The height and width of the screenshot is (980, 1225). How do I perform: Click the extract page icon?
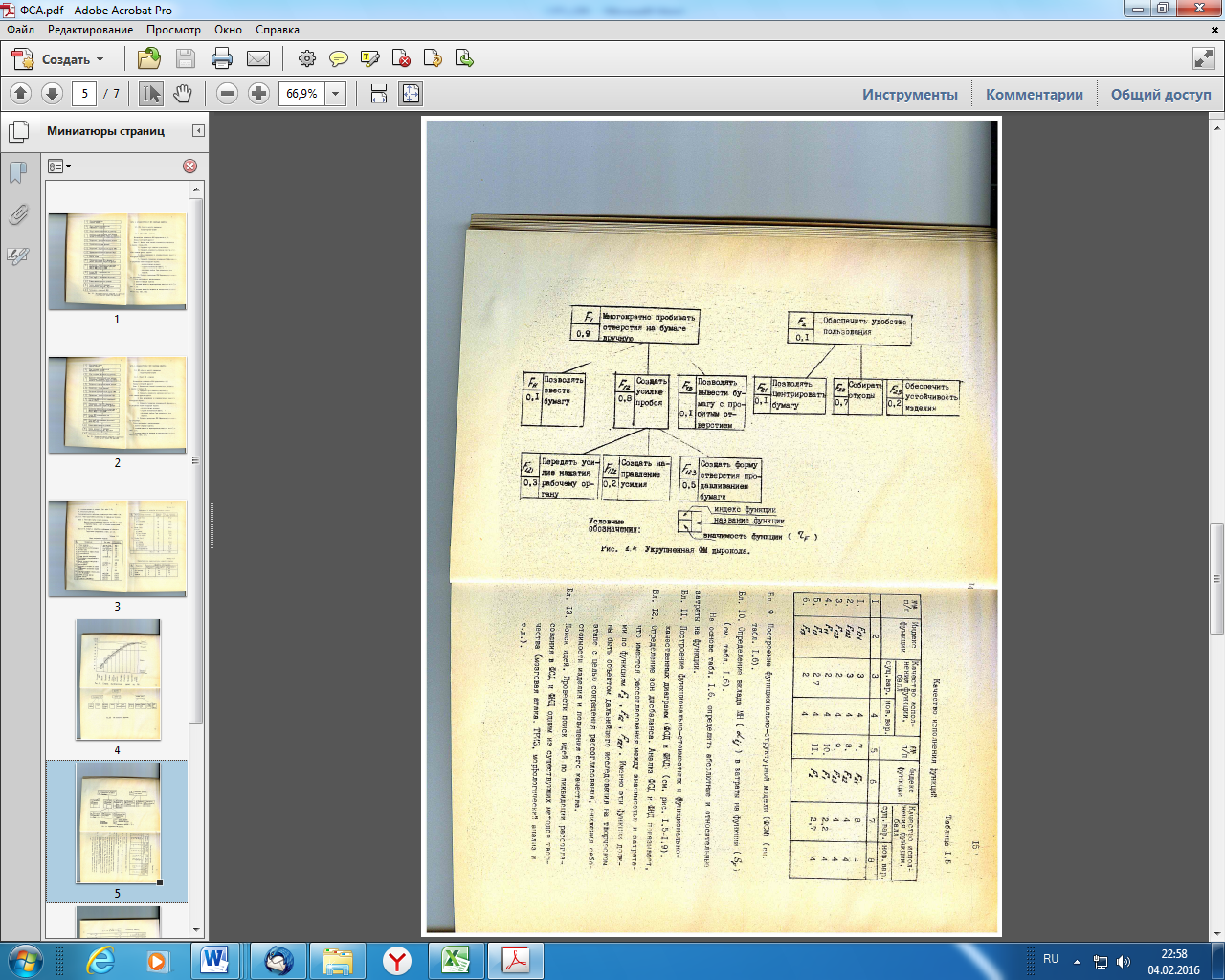465,59
